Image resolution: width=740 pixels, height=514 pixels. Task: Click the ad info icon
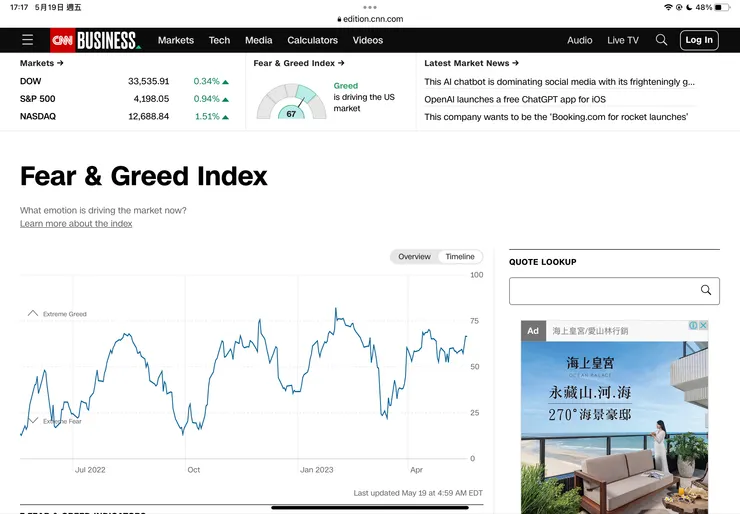click(693, 325)
